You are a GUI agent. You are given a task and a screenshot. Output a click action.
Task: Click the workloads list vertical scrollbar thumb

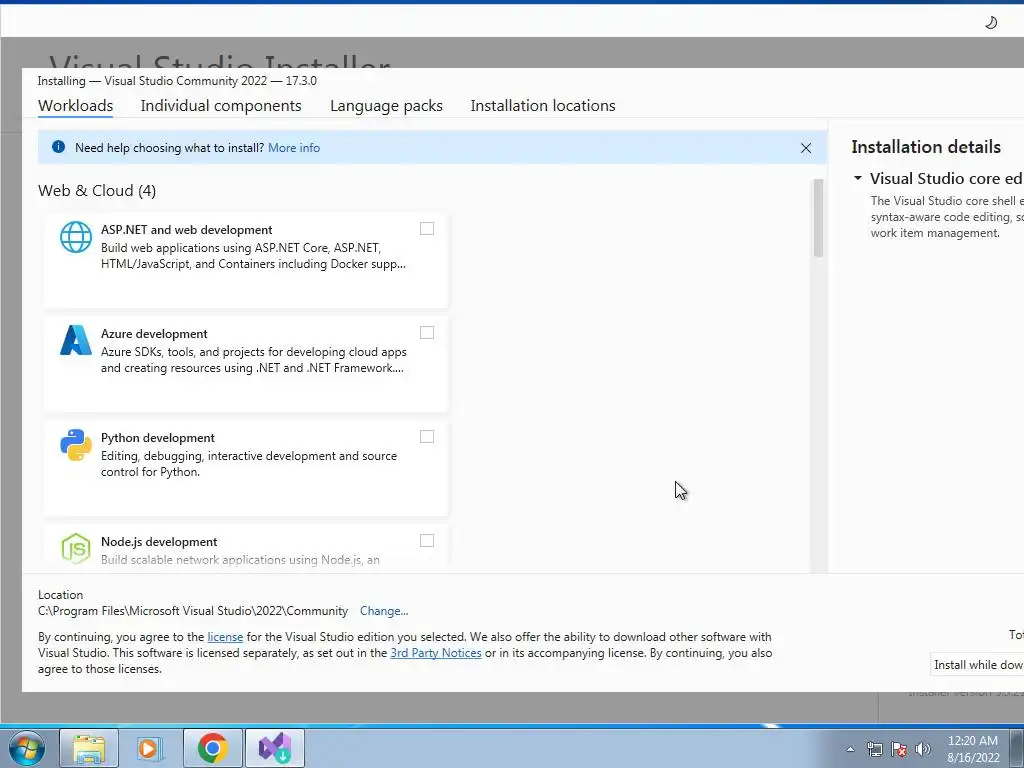818,217
